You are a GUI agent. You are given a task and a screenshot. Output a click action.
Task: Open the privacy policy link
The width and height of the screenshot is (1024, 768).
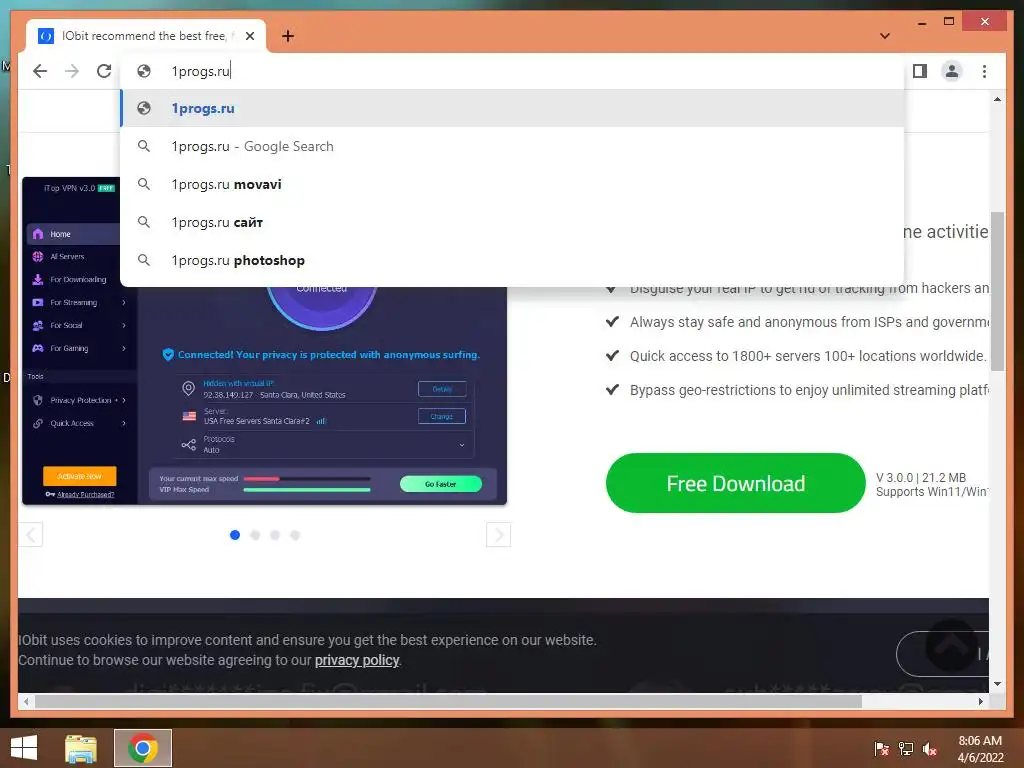point(357,660)
